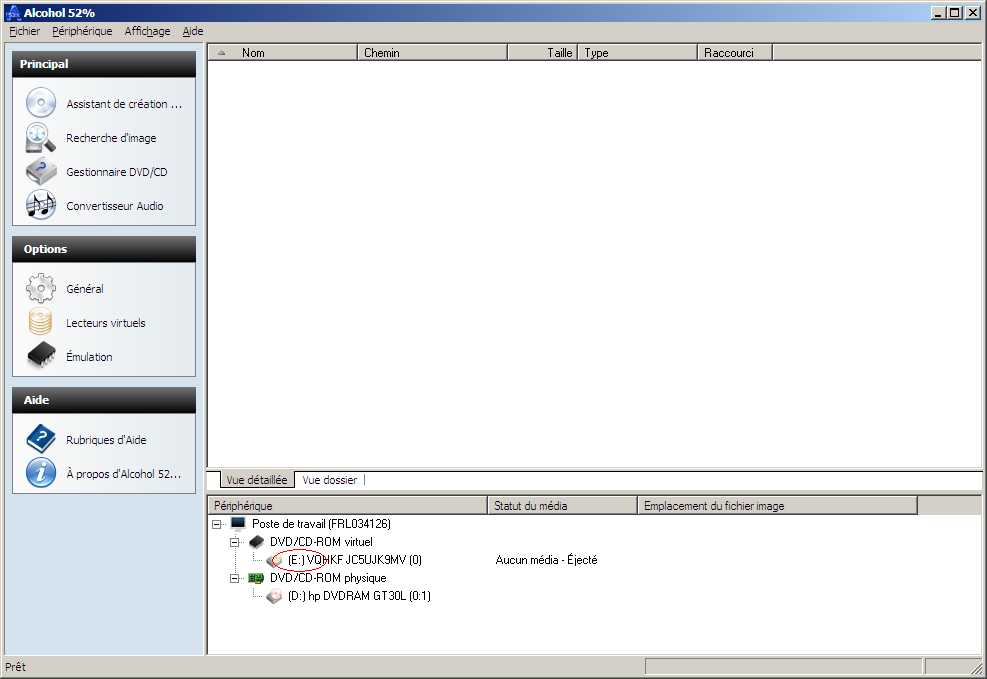Collapse DVD/CD-ROM physique node
The width and height of the screenshot is (987, 679).
(x=235, y=578)
